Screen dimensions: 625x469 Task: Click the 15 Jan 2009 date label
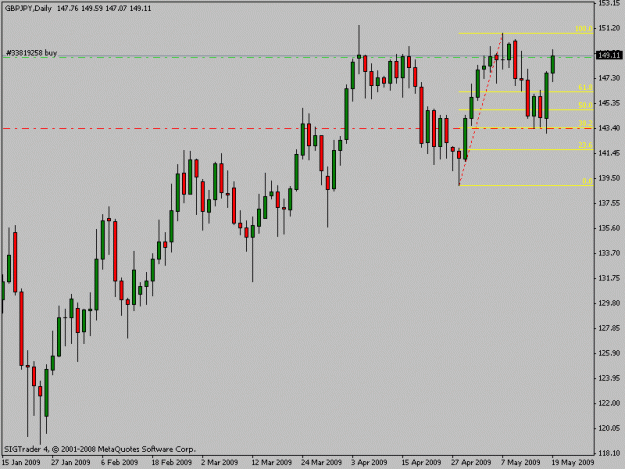click(x=21, y=462)
